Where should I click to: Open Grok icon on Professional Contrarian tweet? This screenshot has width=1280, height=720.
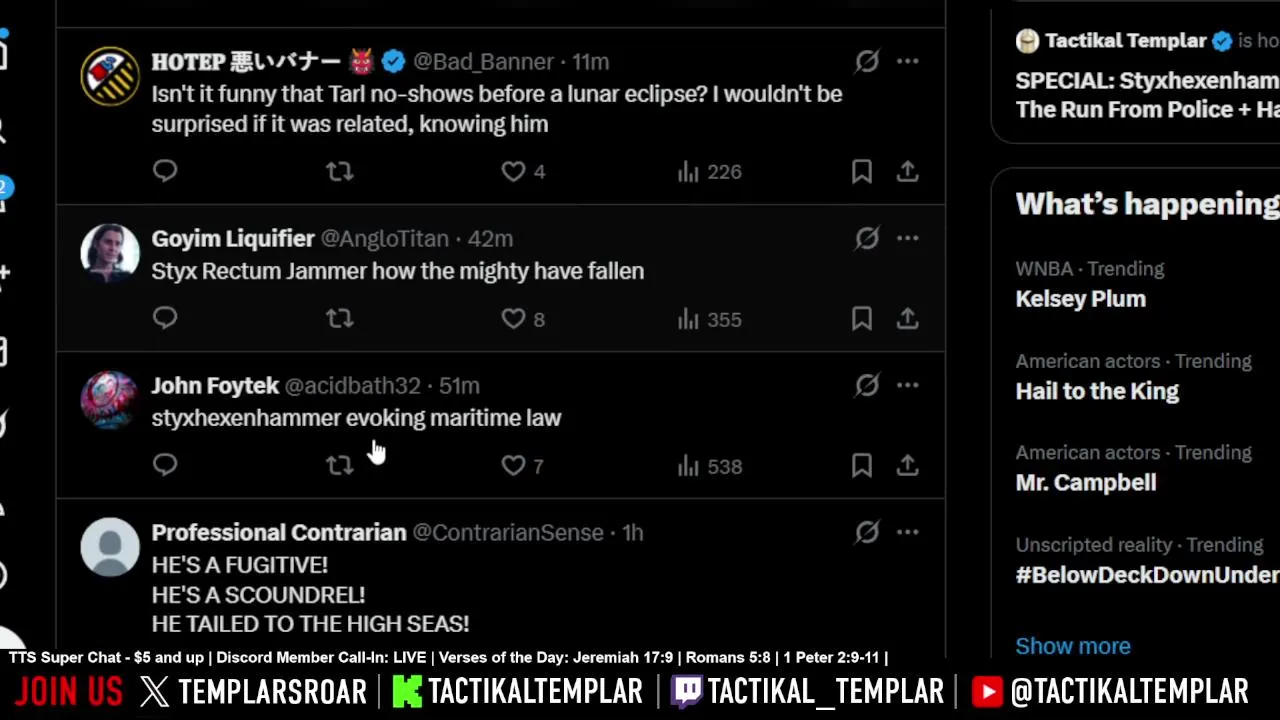[867, 532]
